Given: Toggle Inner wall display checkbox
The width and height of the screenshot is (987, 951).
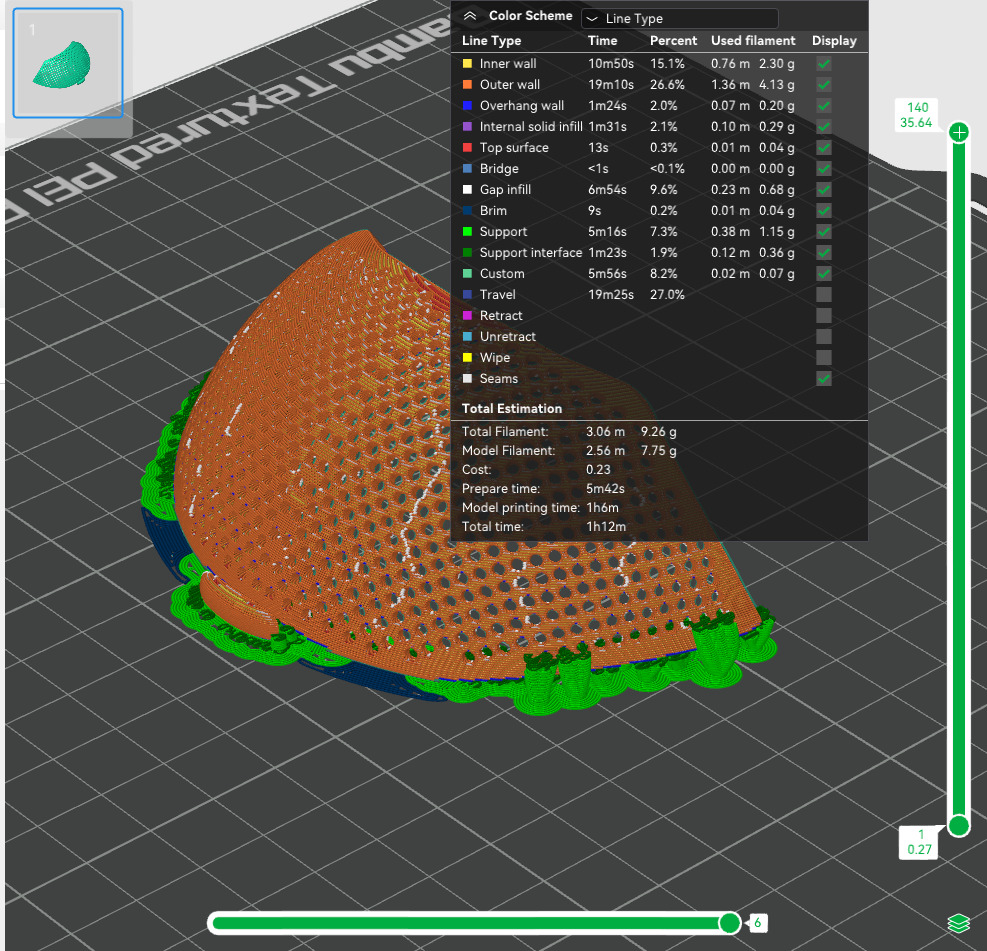Looking at the screenshot, I should (x=823, y=64).
